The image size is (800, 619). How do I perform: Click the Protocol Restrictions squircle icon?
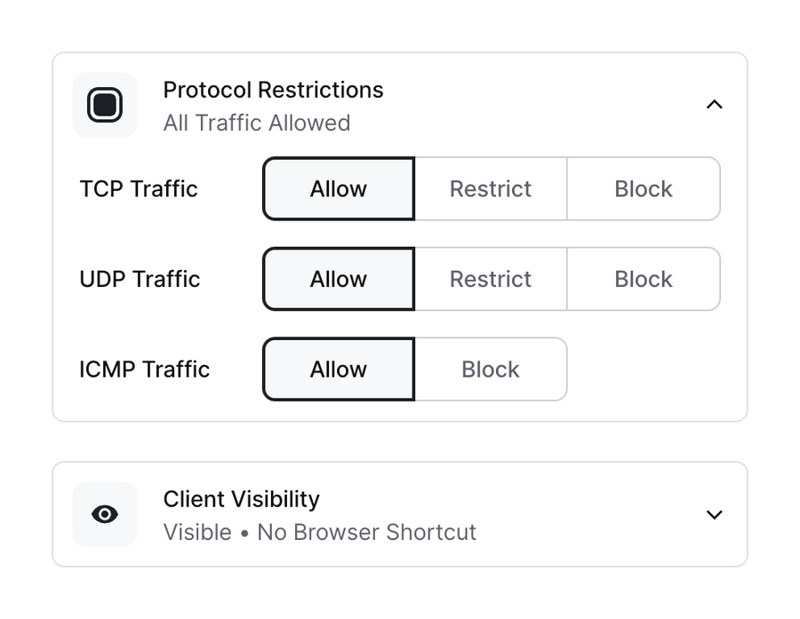(105, 104)
